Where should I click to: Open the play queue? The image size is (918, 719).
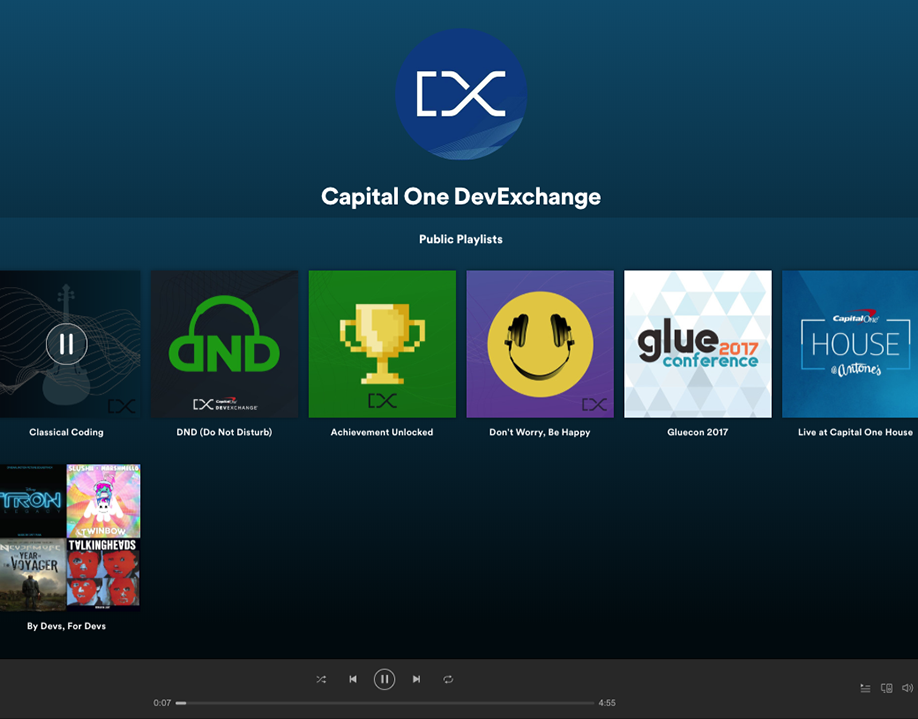(865, 688)
